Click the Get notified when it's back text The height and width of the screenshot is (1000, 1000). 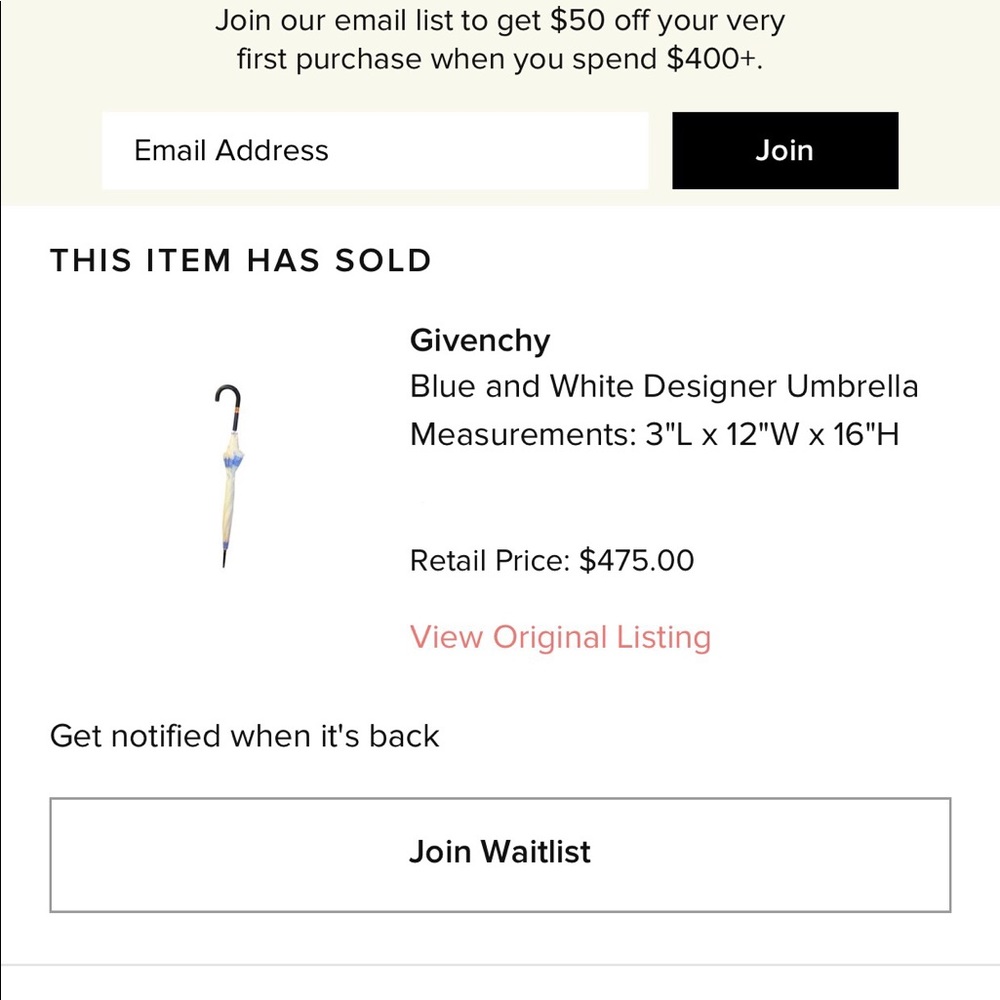(245, 736)
